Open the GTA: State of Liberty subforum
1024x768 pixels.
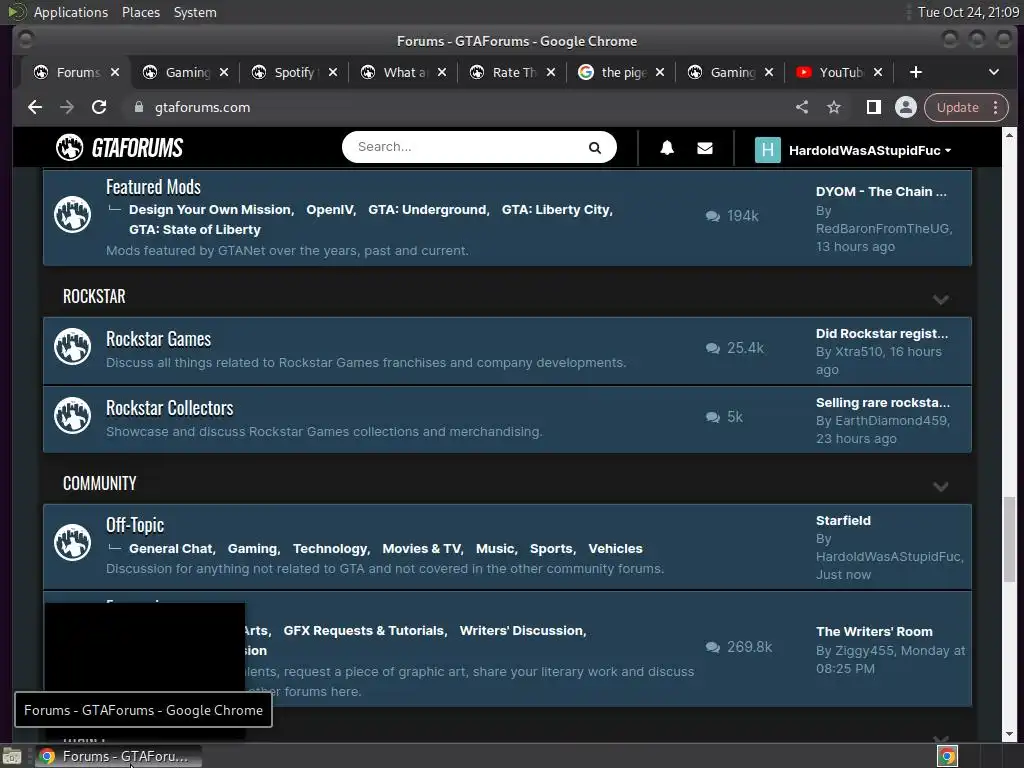click(x=195, y=230)
